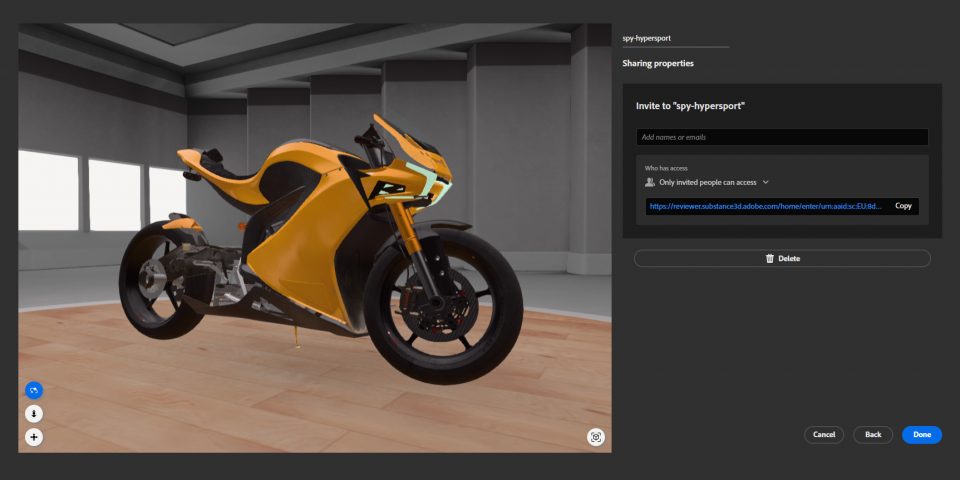The height and width of the screenshot is (480, 960).
Task: Open the reviewer.substance3d.adobe.com share link
Action: [x=765, y=206]
